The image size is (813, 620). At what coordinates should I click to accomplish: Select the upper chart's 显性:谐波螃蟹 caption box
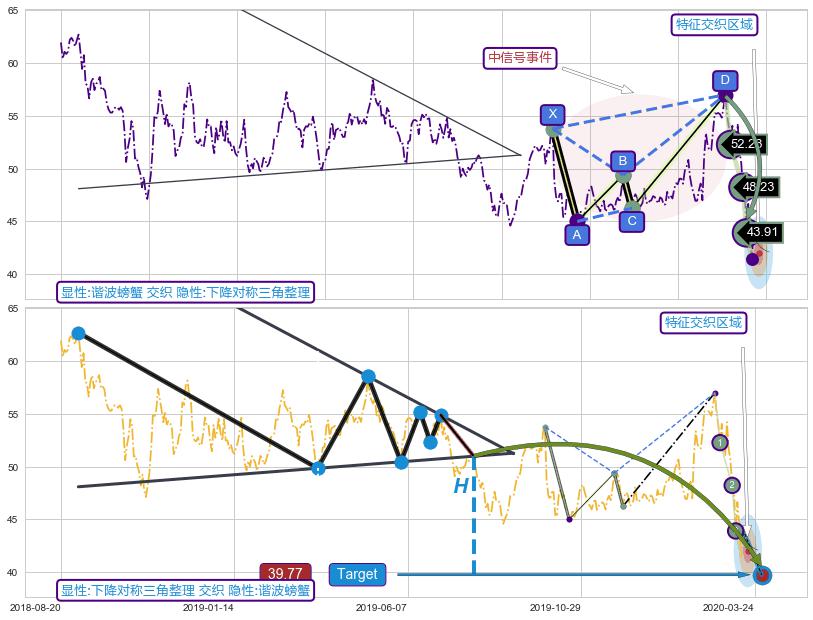186,293
